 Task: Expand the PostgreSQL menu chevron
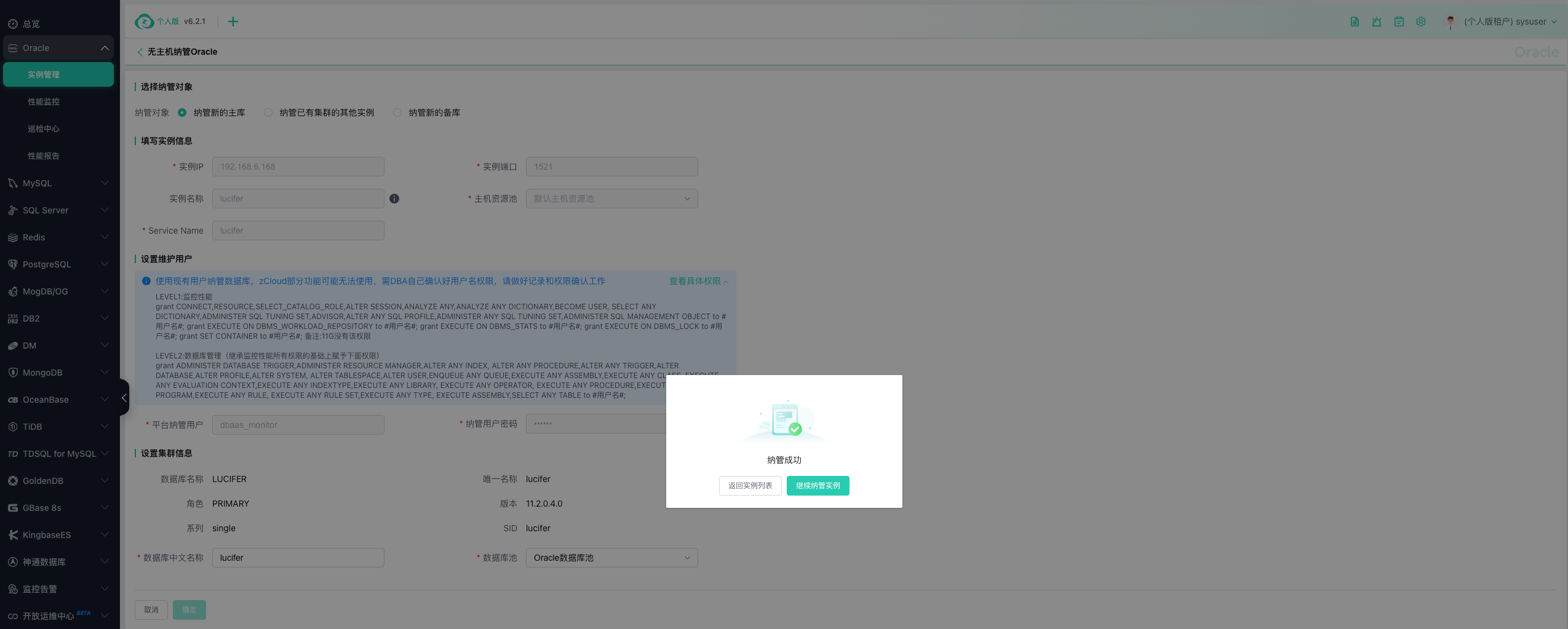[x=105, y=264]
